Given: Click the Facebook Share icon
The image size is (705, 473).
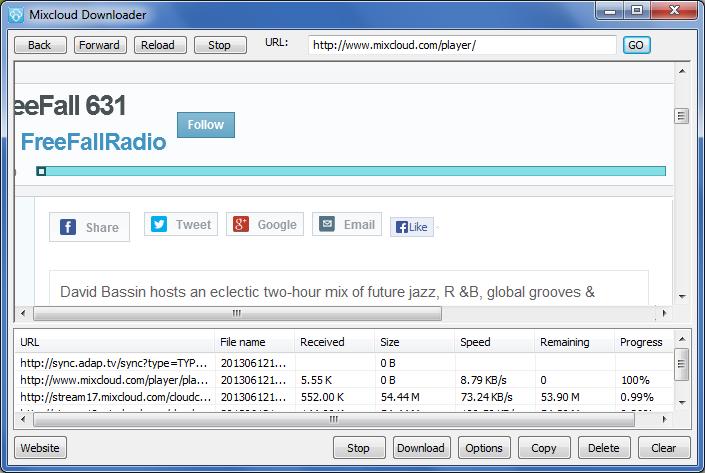Looking at the screenshot, I should (68, 227).
